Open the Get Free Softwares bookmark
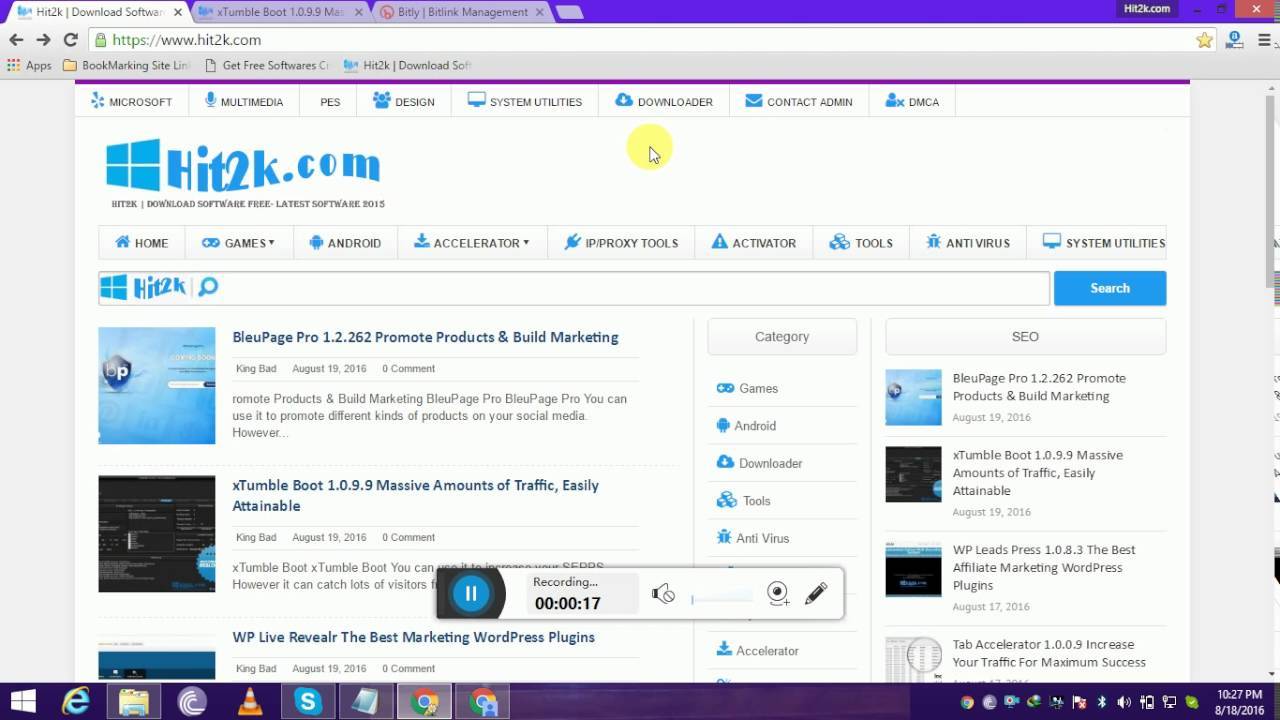Image resolution: width=1280 pixels, height=720 pixels. click(x=266, y=65)
